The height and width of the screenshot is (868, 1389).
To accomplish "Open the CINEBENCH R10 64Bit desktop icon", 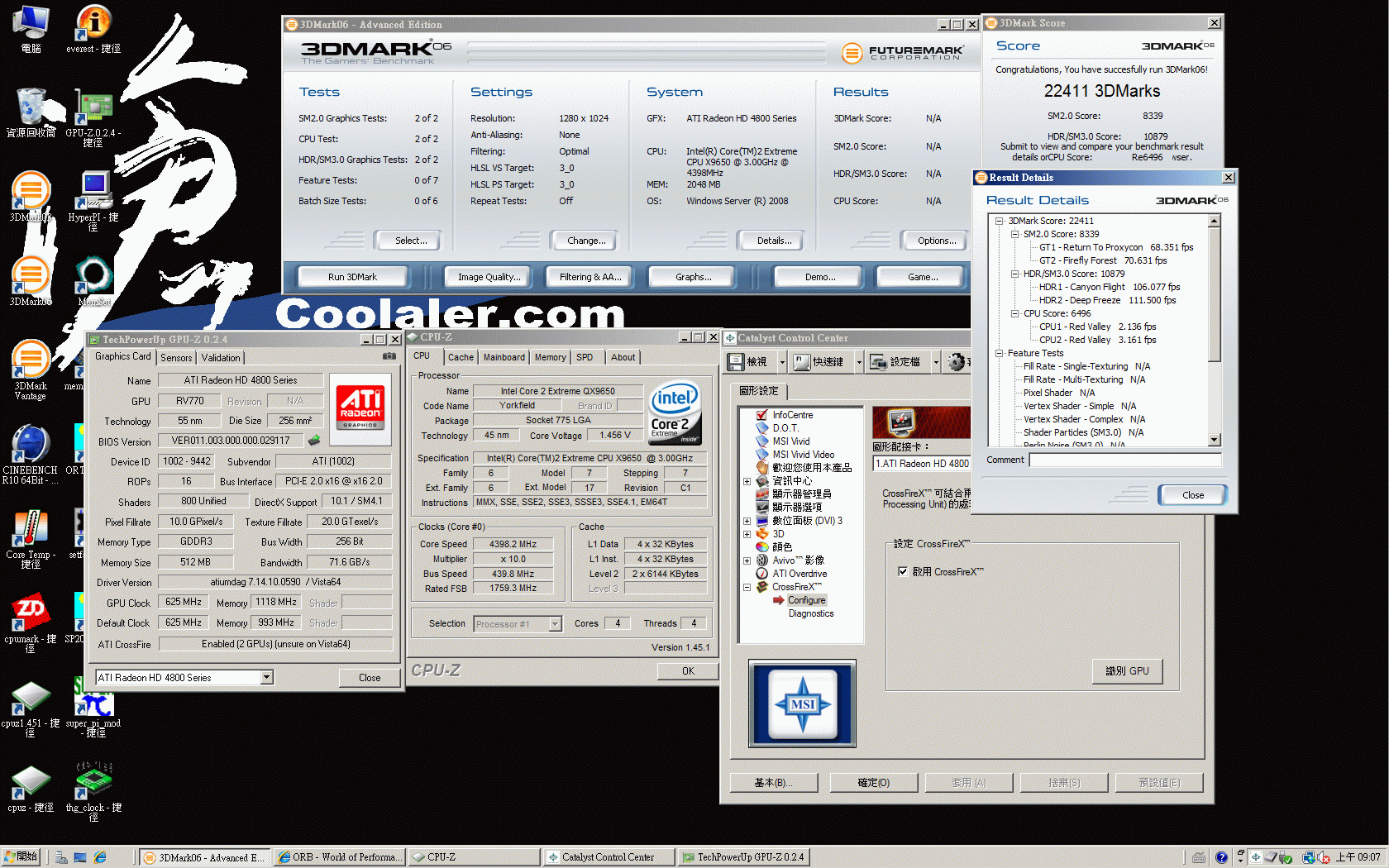I will tap(31, 455).
